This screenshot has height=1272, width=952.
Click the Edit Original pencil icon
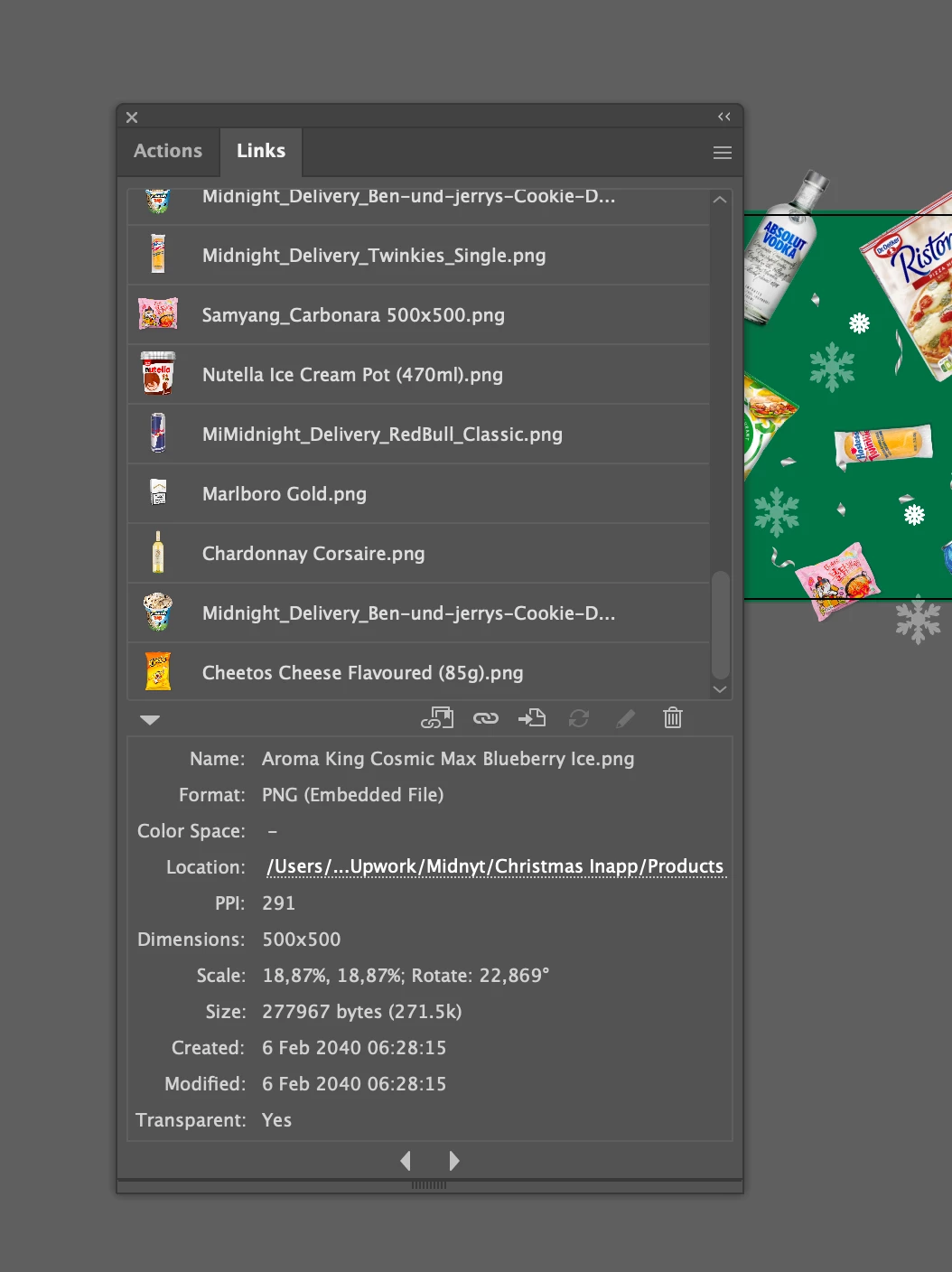625,718
